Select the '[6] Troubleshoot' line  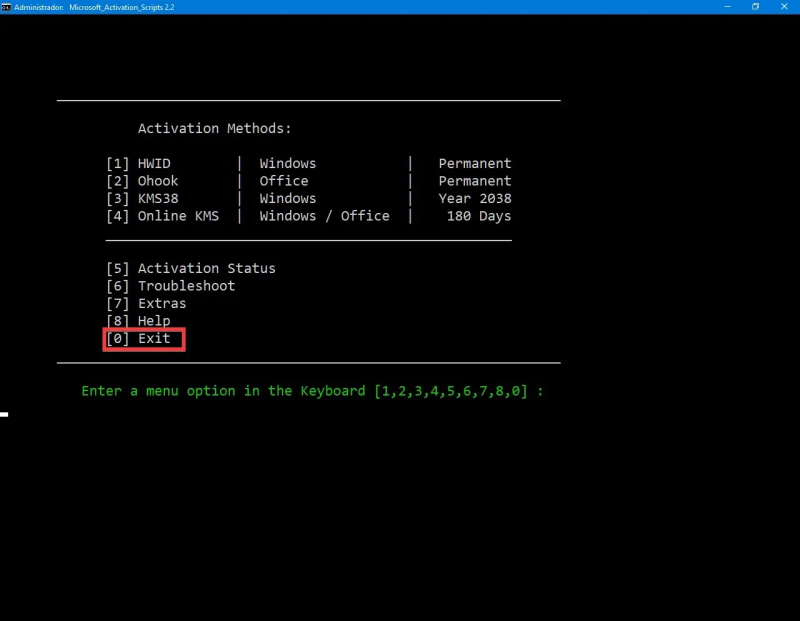(x=171, y=286)
